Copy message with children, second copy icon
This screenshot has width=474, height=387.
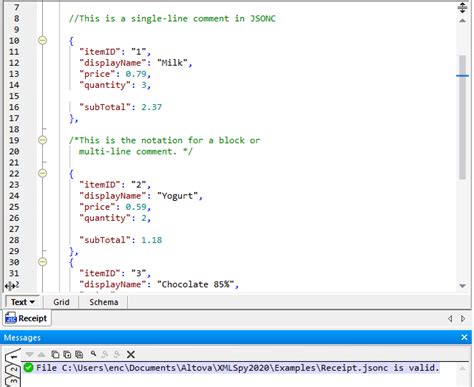point(67,354)
